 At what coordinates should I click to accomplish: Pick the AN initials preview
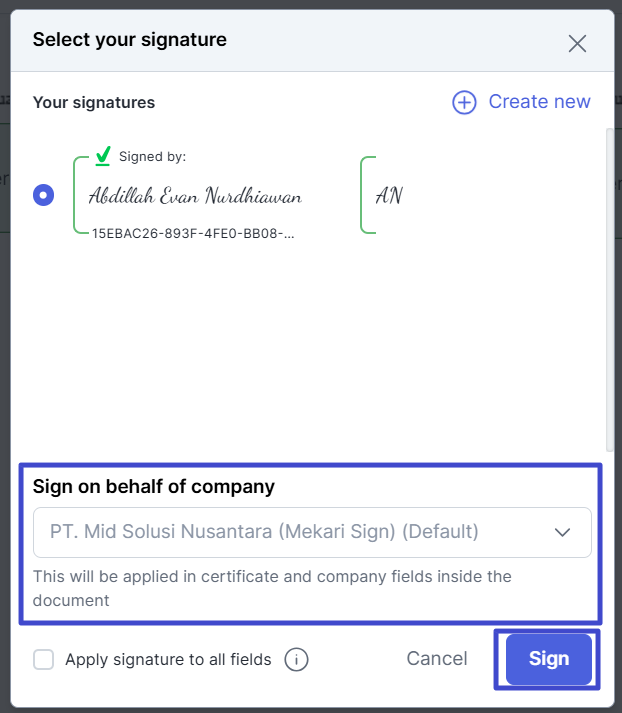point(389,196)
